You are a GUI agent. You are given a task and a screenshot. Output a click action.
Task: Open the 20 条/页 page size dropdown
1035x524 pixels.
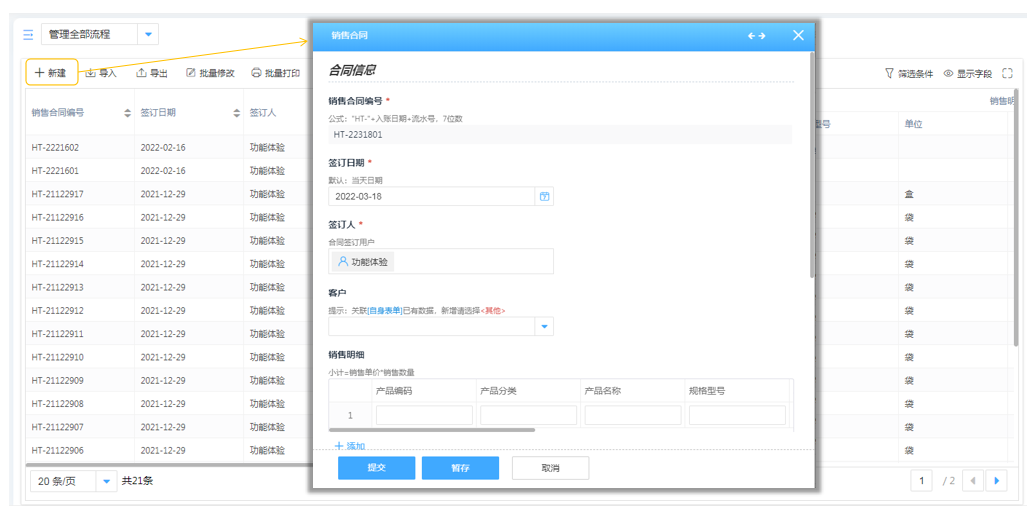[x=107, y=481]
